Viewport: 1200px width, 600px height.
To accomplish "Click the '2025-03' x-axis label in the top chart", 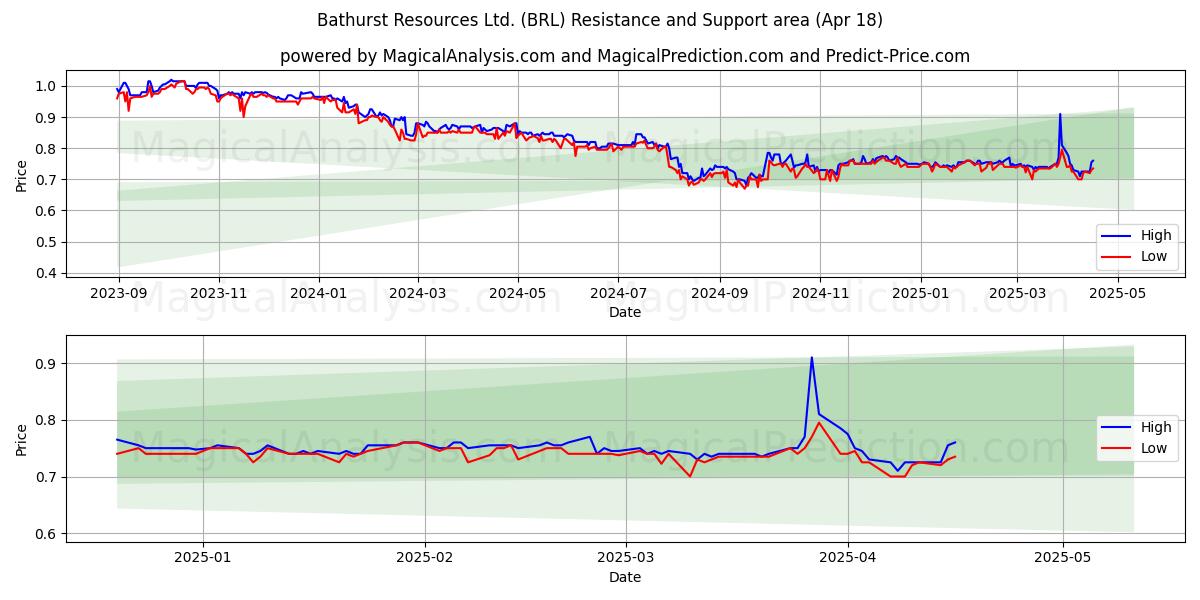I will click(x=1017, y=294).
